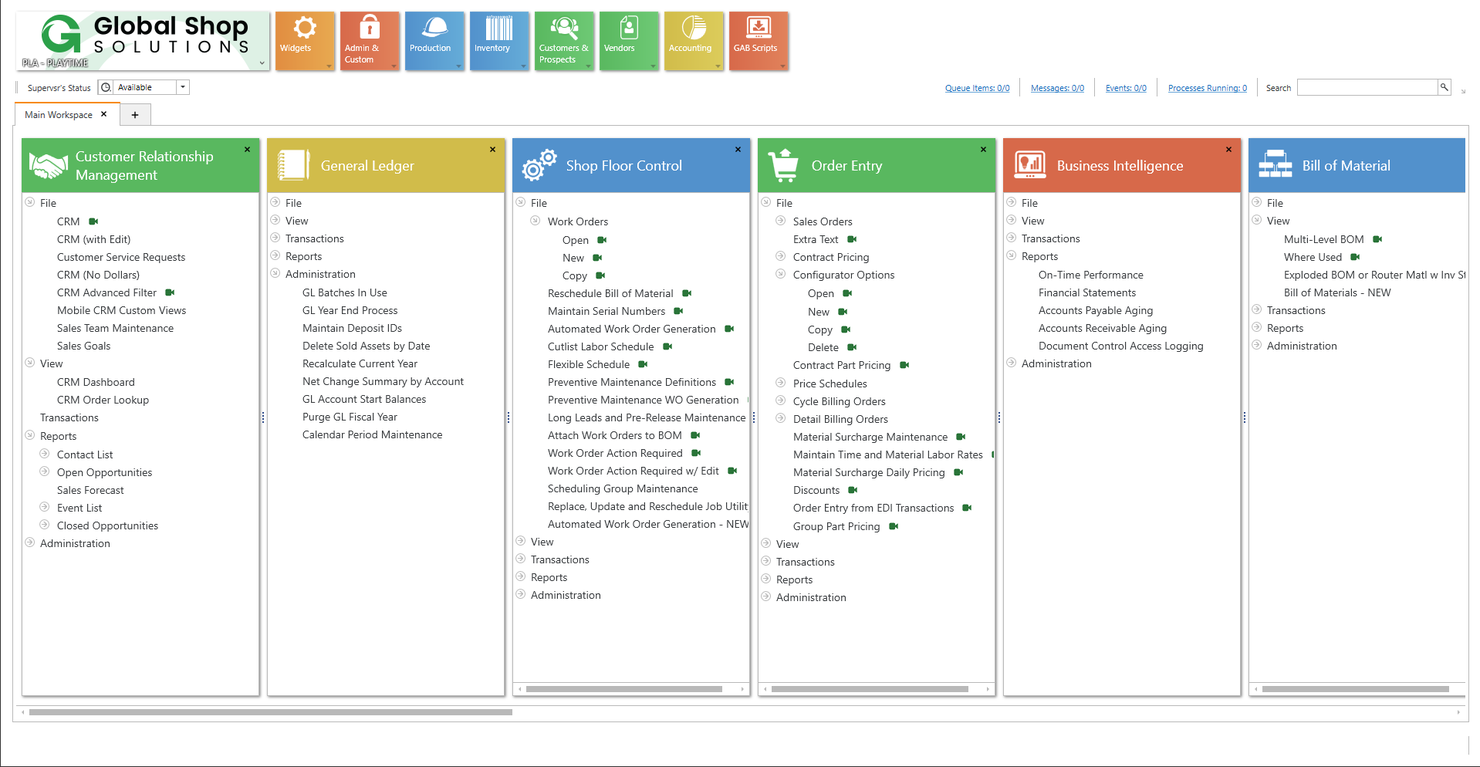Viewport: 1480px width, 767px height.
Task: Click the Shop Floor Control horizontal scrollbar
Action: pyautogui.click(x=624, y=689)
